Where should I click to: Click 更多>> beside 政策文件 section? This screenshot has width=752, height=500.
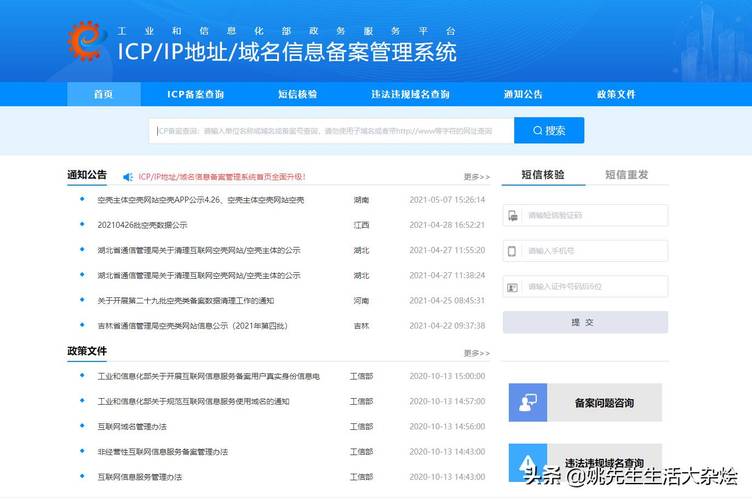point(477,353)
